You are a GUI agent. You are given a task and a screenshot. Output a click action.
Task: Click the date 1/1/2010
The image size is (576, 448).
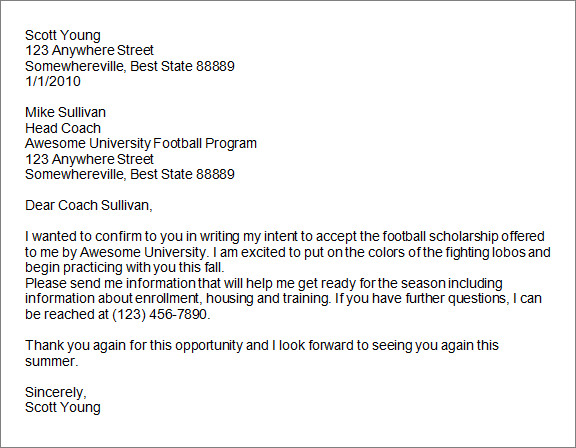[x=53, y=81]
